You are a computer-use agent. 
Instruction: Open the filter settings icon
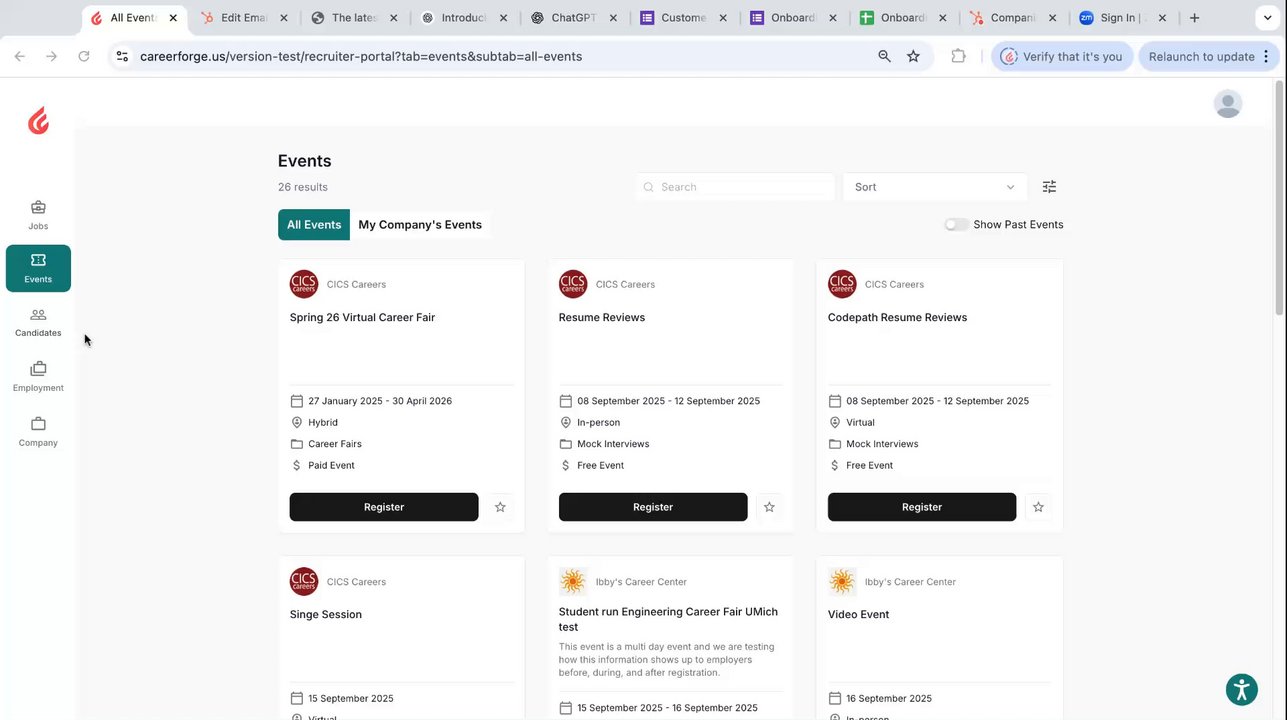click(x=1049, y=187)
